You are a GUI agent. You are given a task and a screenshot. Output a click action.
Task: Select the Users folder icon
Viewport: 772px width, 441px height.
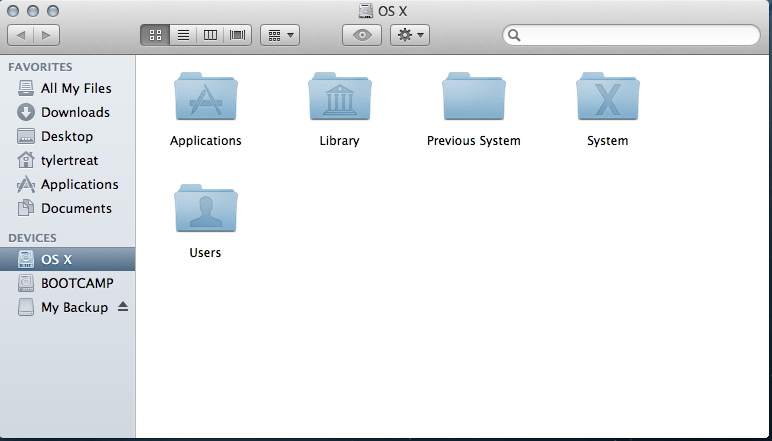[x=206, y=208]
